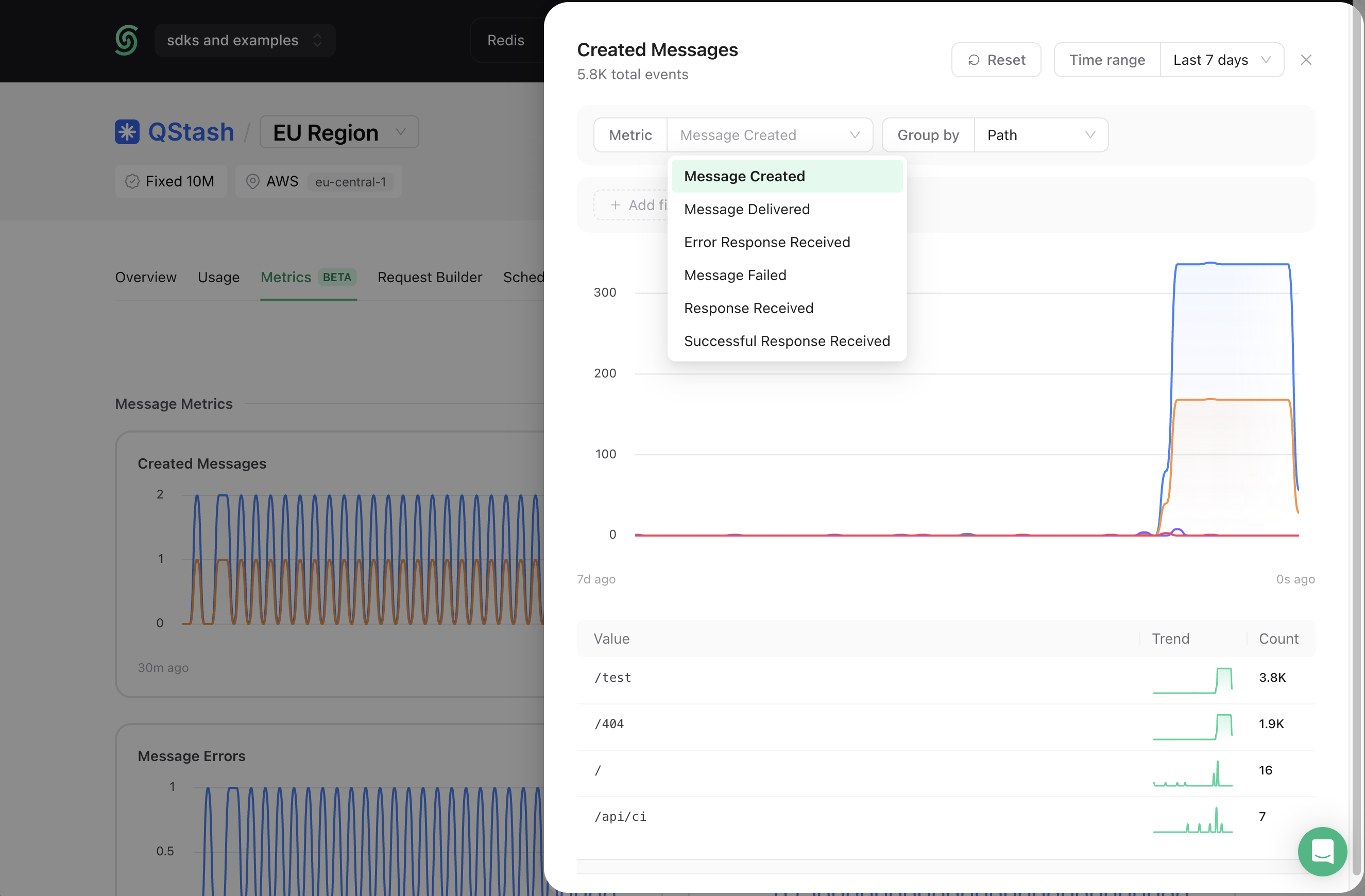Viewport: 1365px width, 896px height.
Task: Click the Reset refresh button
Action: [996, 60]
